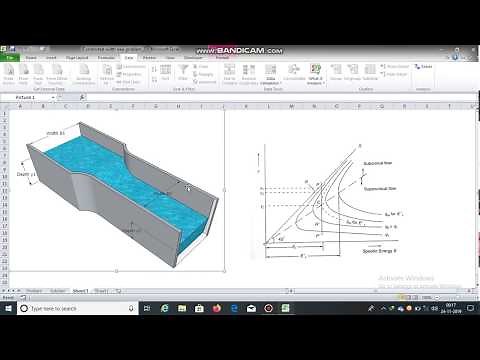Switch to the Developer tab
480x360 pixels.
click(193, 58)
